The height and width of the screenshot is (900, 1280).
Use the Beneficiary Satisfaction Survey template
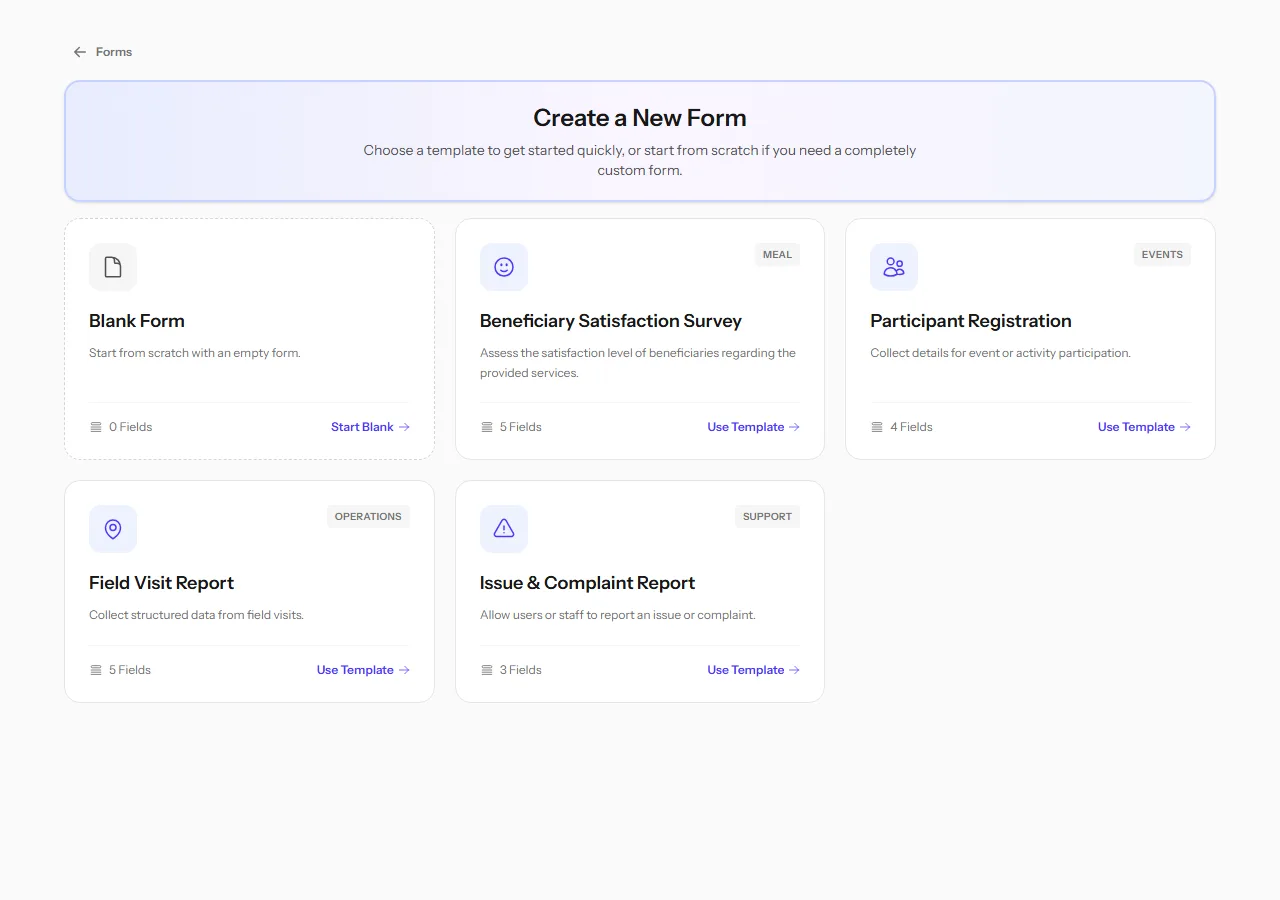753,427
